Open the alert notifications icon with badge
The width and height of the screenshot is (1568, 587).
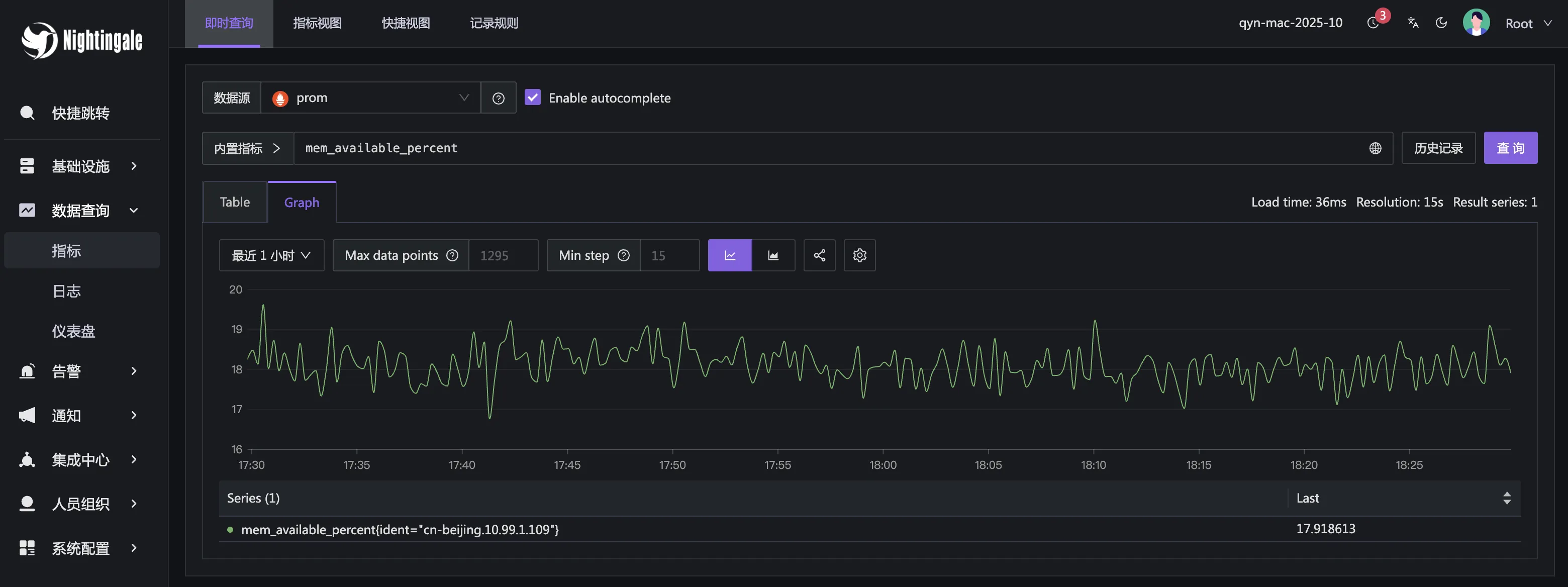[x=1373, y=23]
